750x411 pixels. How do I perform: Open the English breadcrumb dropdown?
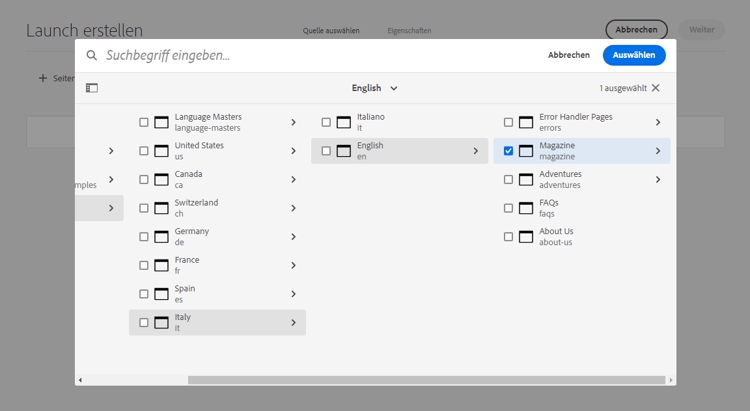pyautogui.click(x=375, y=88)
